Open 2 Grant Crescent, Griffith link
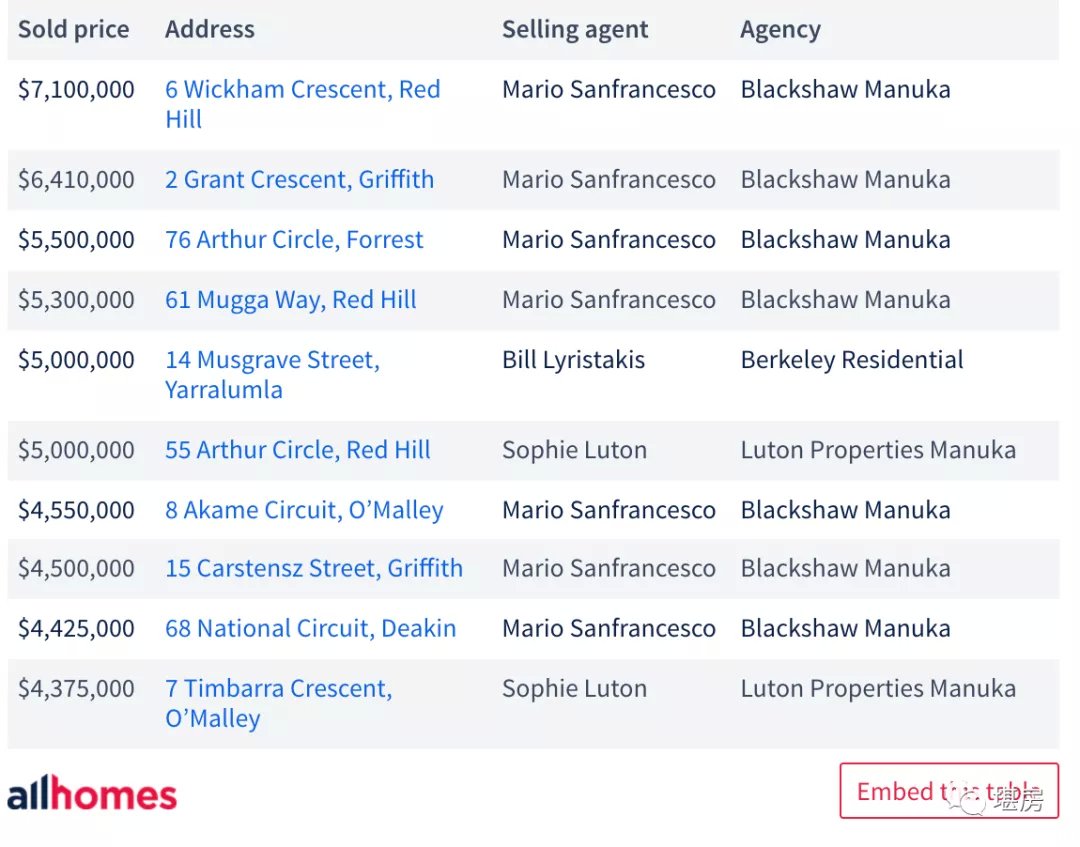This screenshot has height=847, width=1080. 300,180
